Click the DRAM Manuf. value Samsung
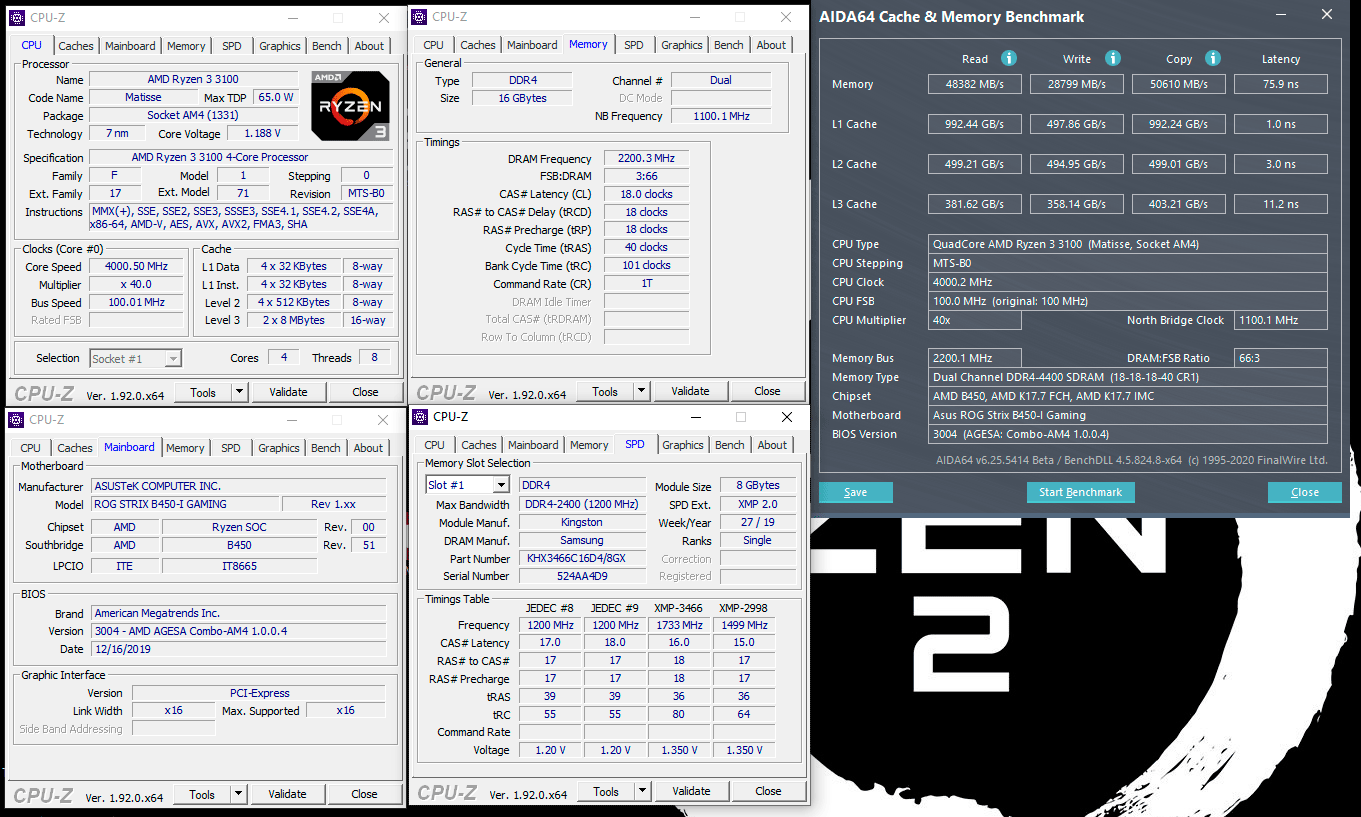Viewport: 1361px width, 817px height. [581, 541]
